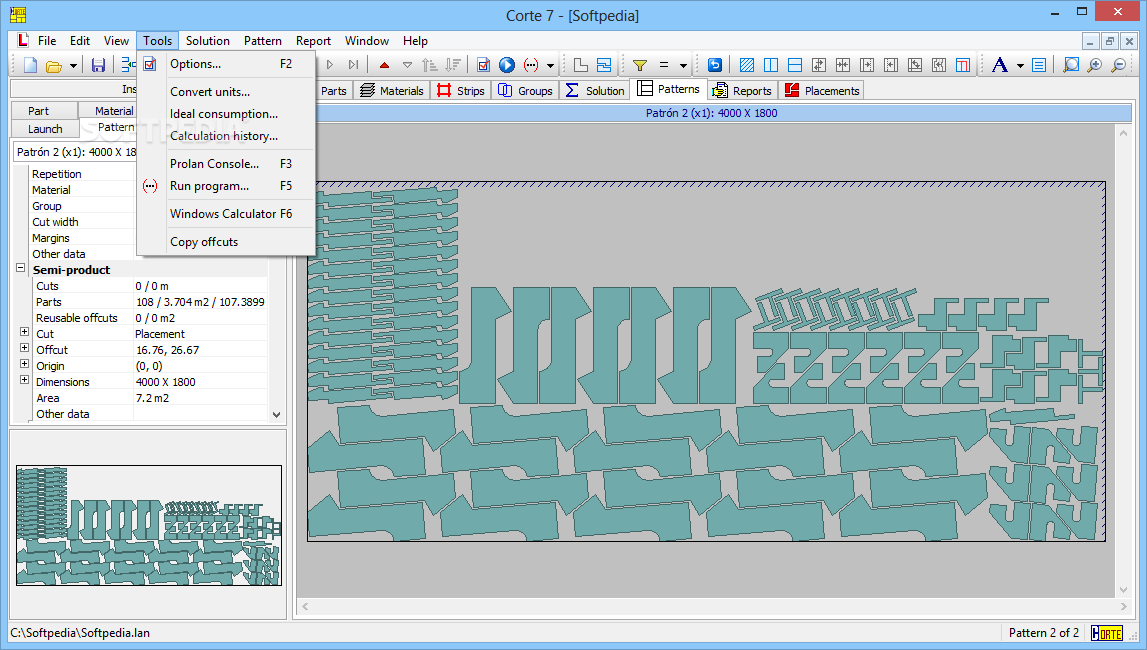1147x650 pixels.
Task: Open the Solution tab with sigma icon
Action: pyautogui.click(x=595, y=91)
